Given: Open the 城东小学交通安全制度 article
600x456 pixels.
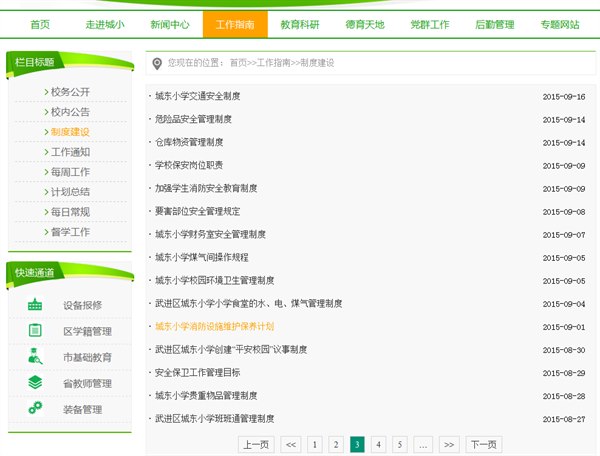Looking at the screenshot, I should (198, 97).
